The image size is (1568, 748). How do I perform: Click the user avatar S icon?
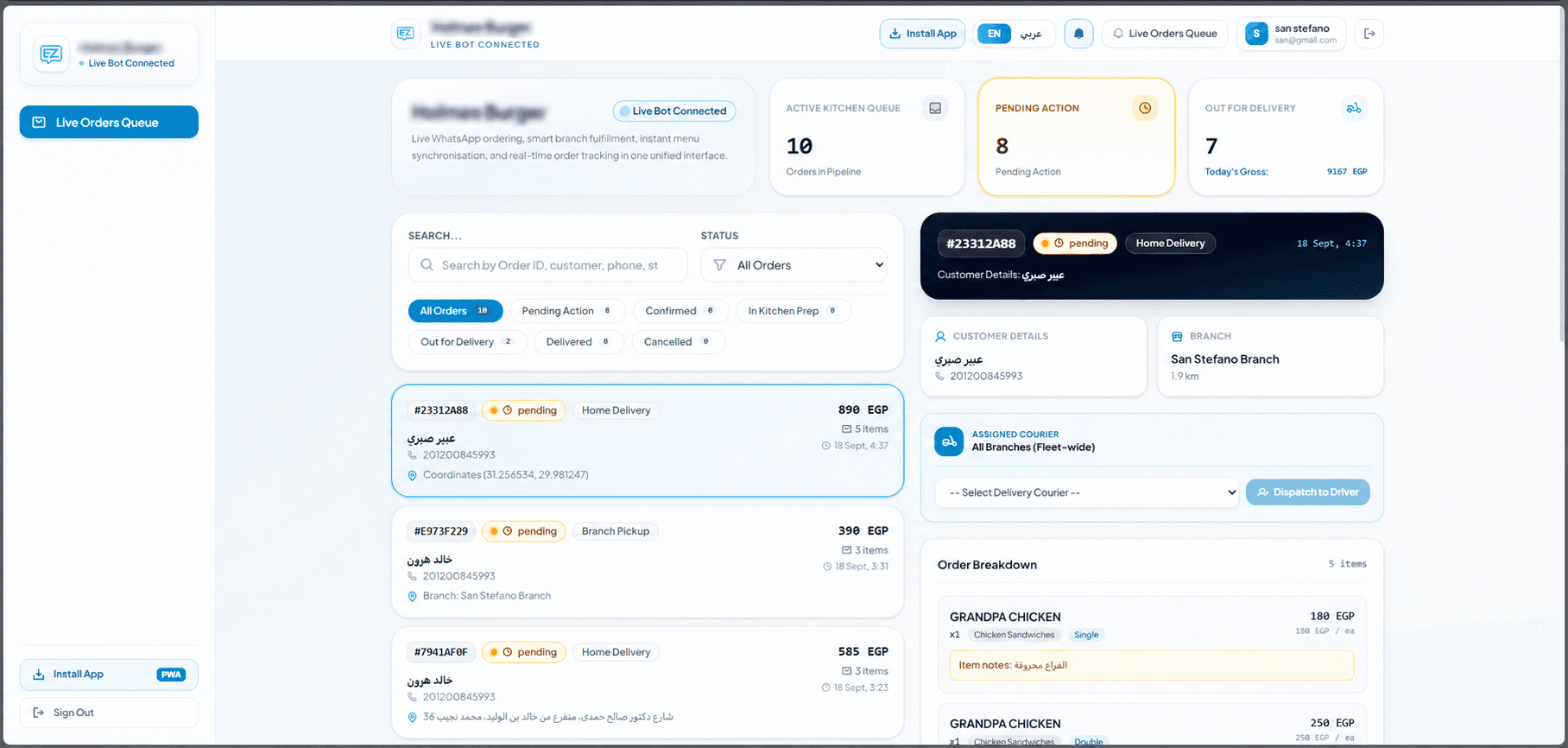1256,34
